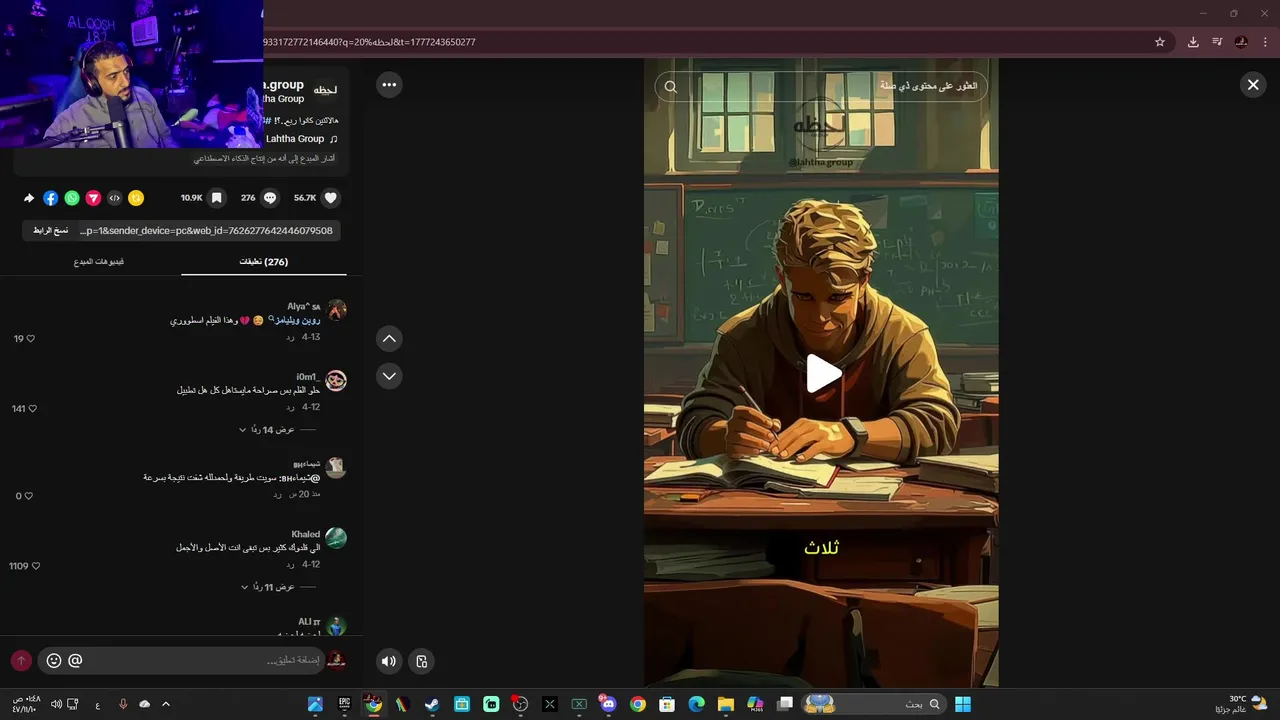Open comments via speech bubble icon

coord(269,198)
